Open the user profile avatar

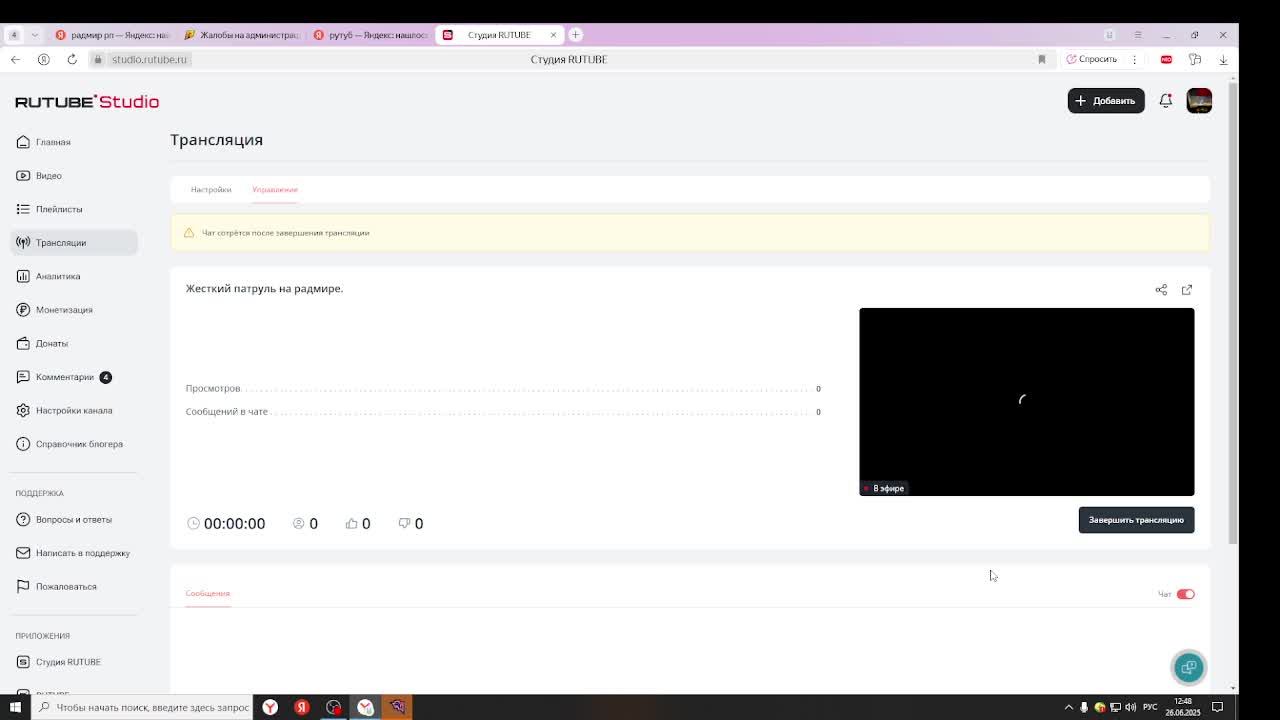pyautogui.click(x=1199, y=101)
